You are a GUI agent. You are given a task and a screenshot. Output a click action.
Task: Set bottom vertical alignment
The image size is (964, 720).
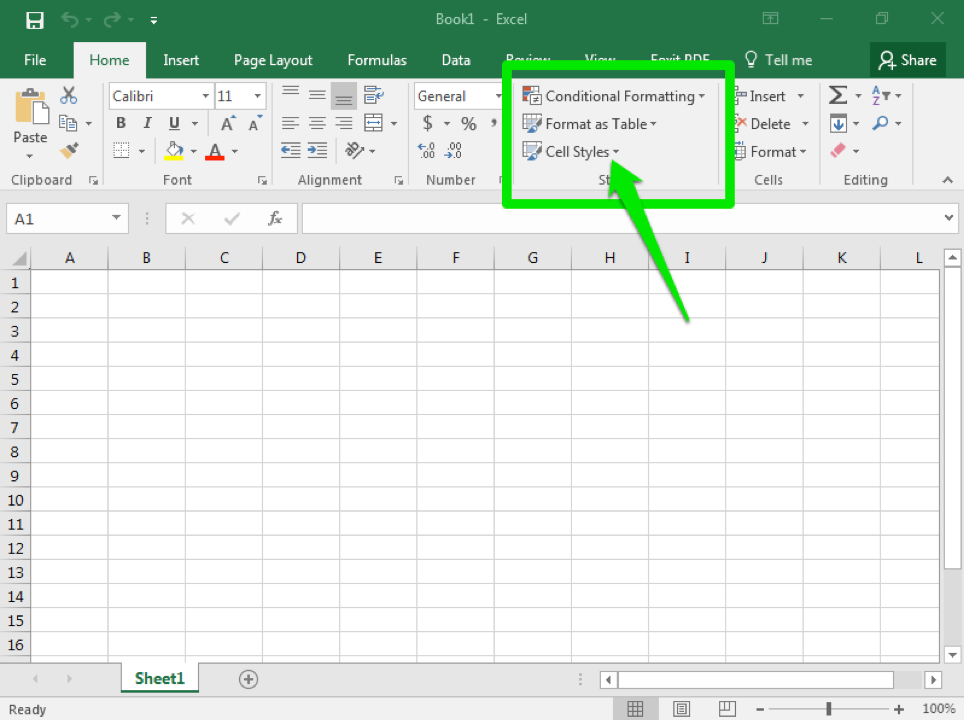[x=344, y=96]
